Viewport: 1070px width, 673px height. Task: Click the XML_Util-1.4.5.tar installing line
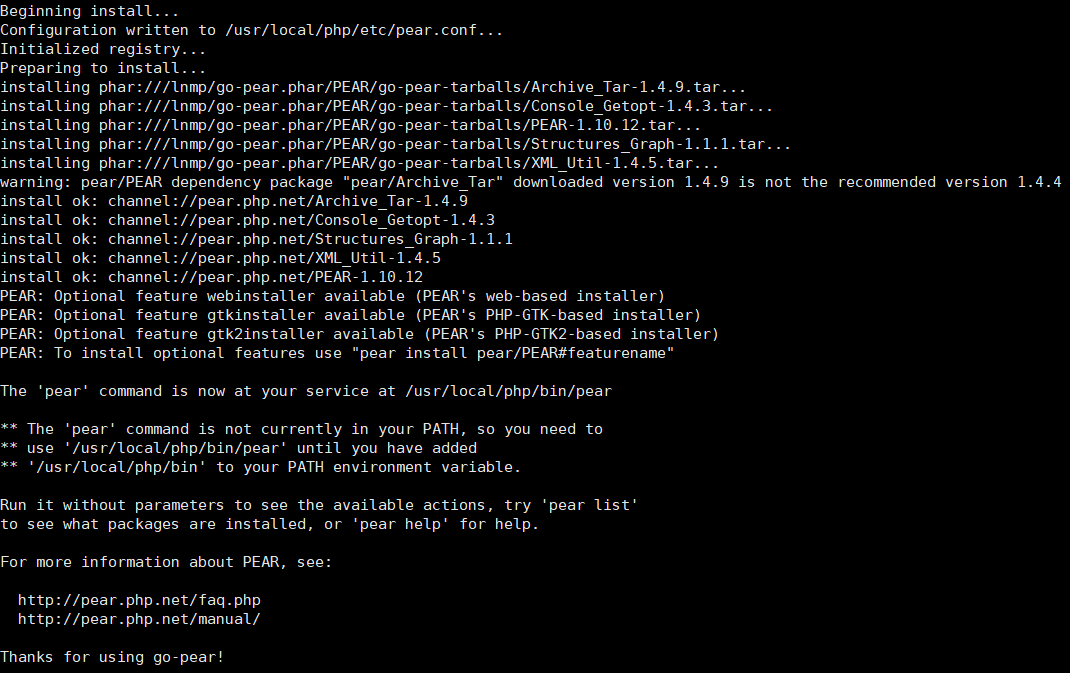360,164
